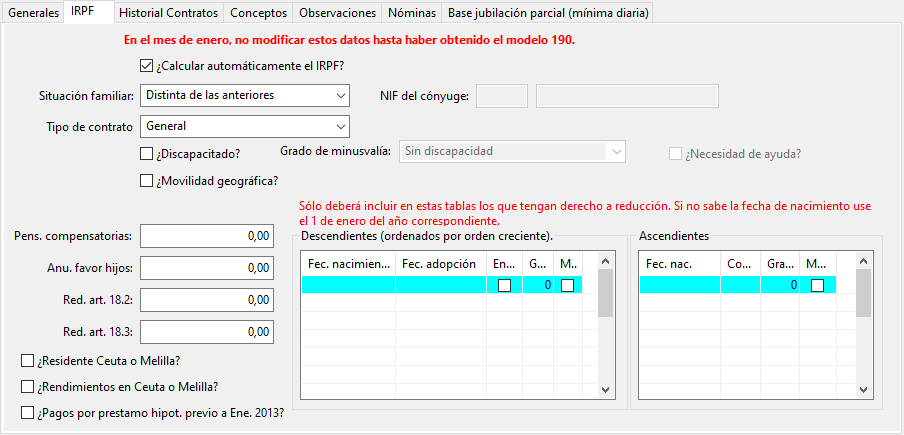Viewport: 904px width, 435px height.
Task: Click the Ascendientes table scrollbar up arrow
Action: [x=863, y=260]
